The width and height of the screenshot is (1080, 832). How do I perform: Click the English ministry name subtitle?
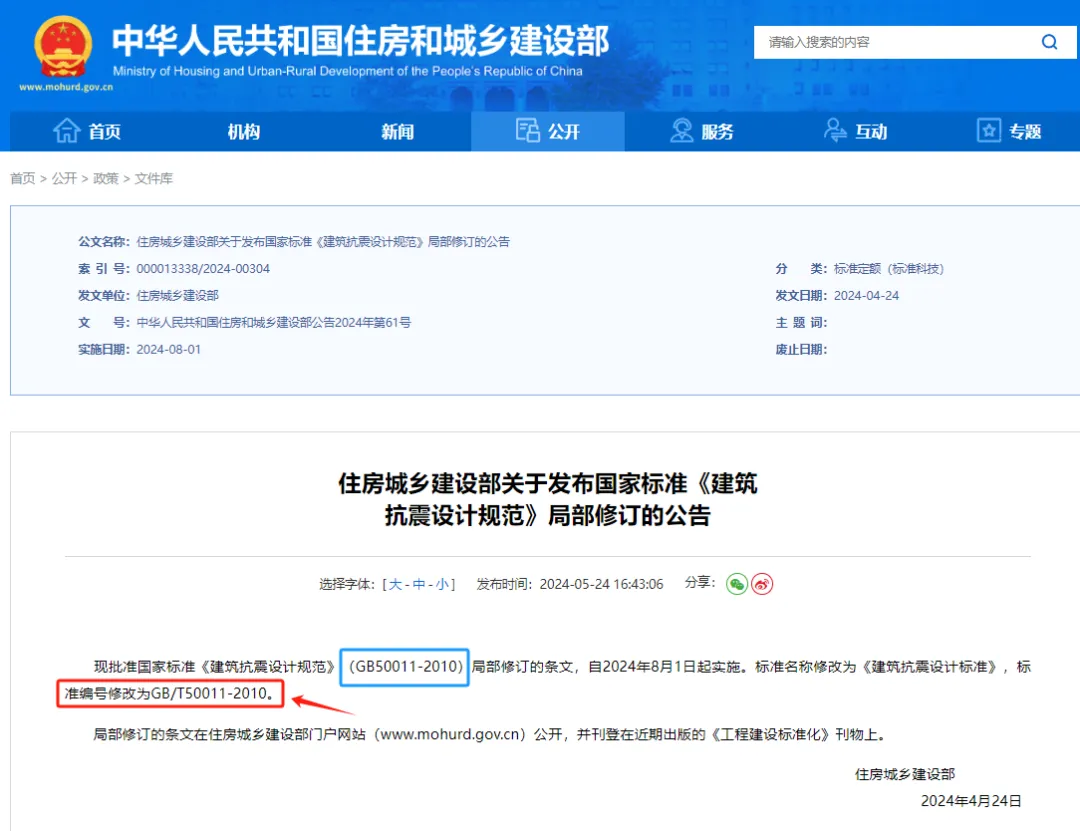tap(347, 71)
